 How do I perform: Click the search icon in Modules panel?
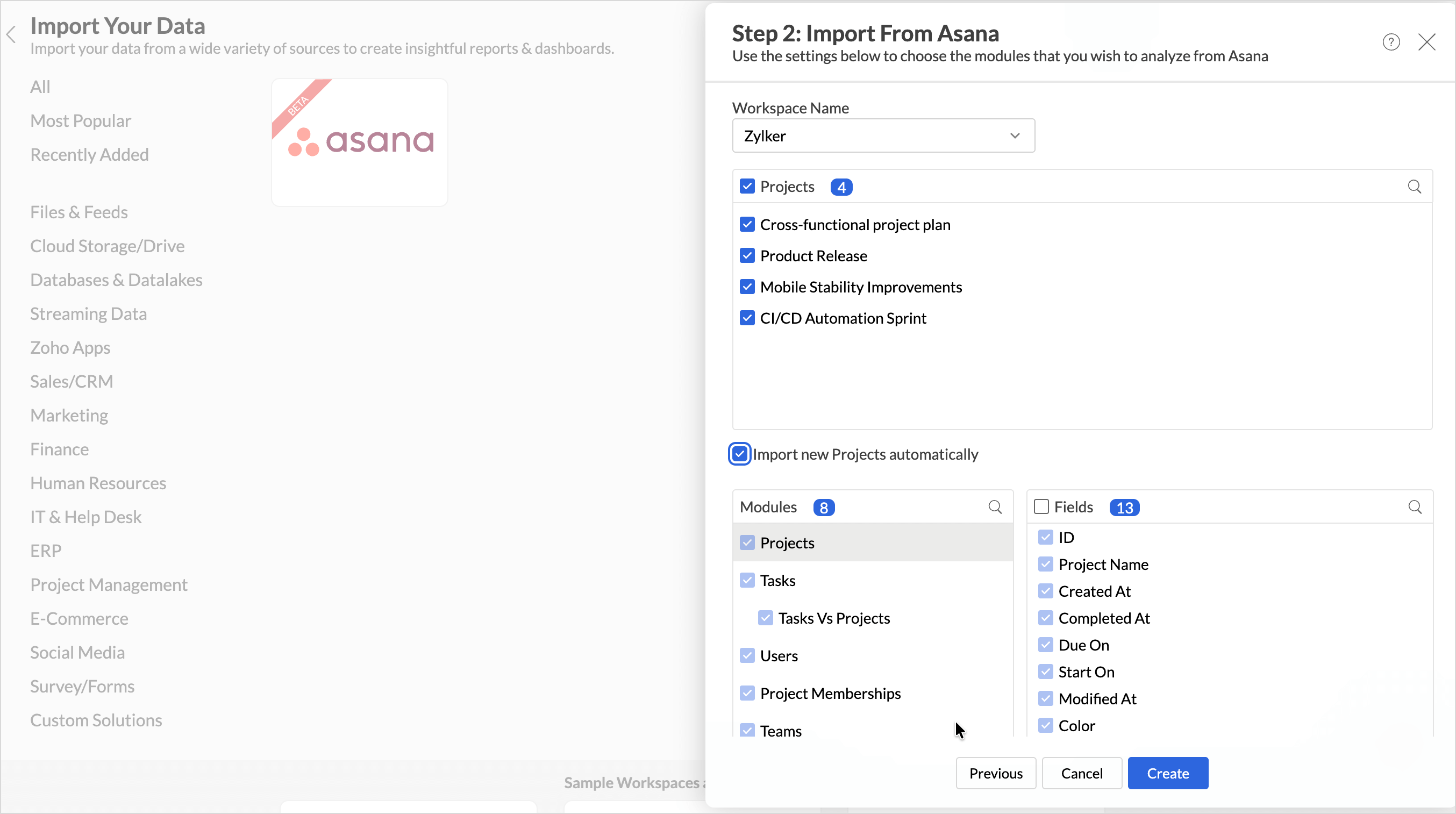point(995,507)
